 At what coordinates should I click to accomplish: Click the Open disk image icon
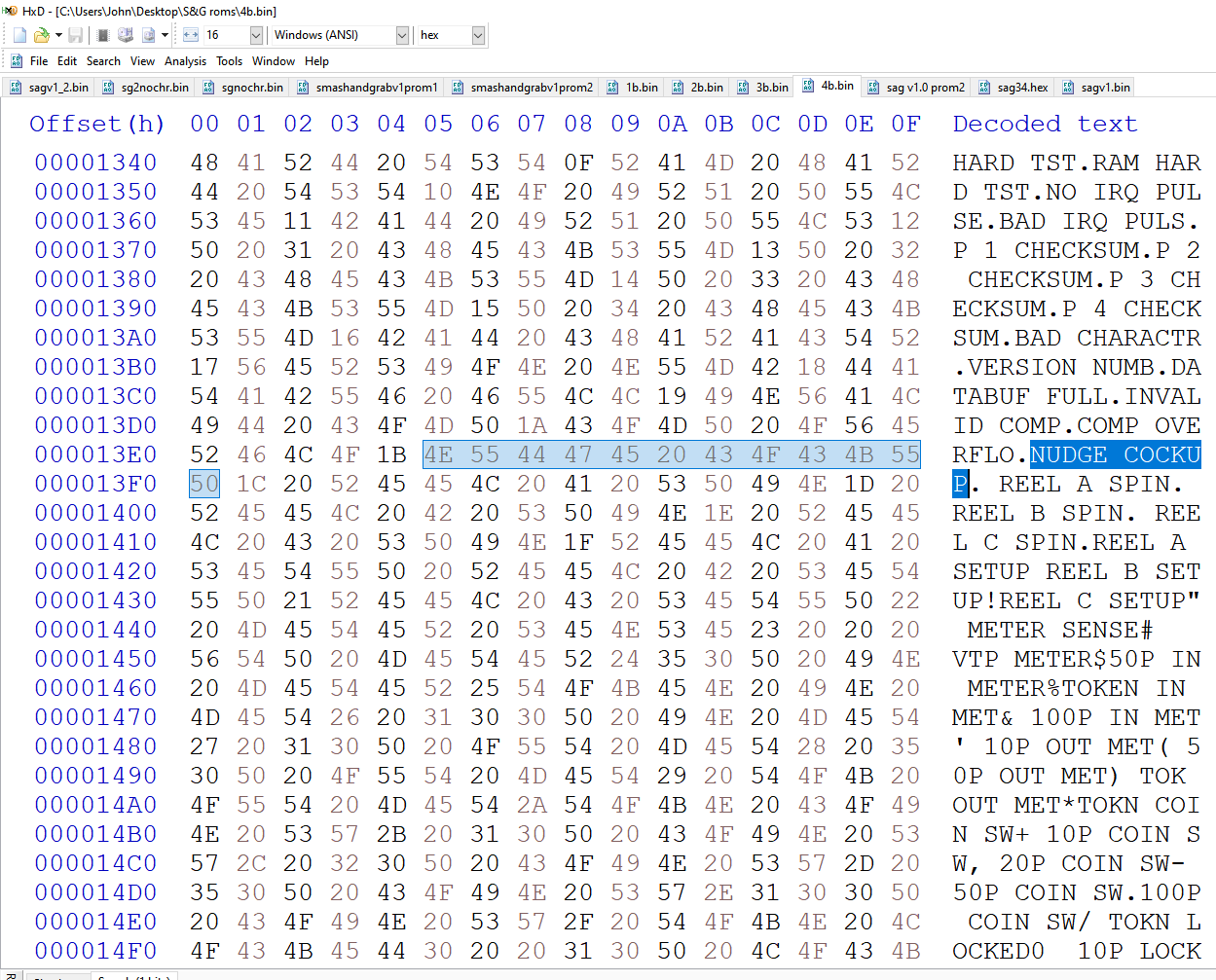click(x=149, y=35)
